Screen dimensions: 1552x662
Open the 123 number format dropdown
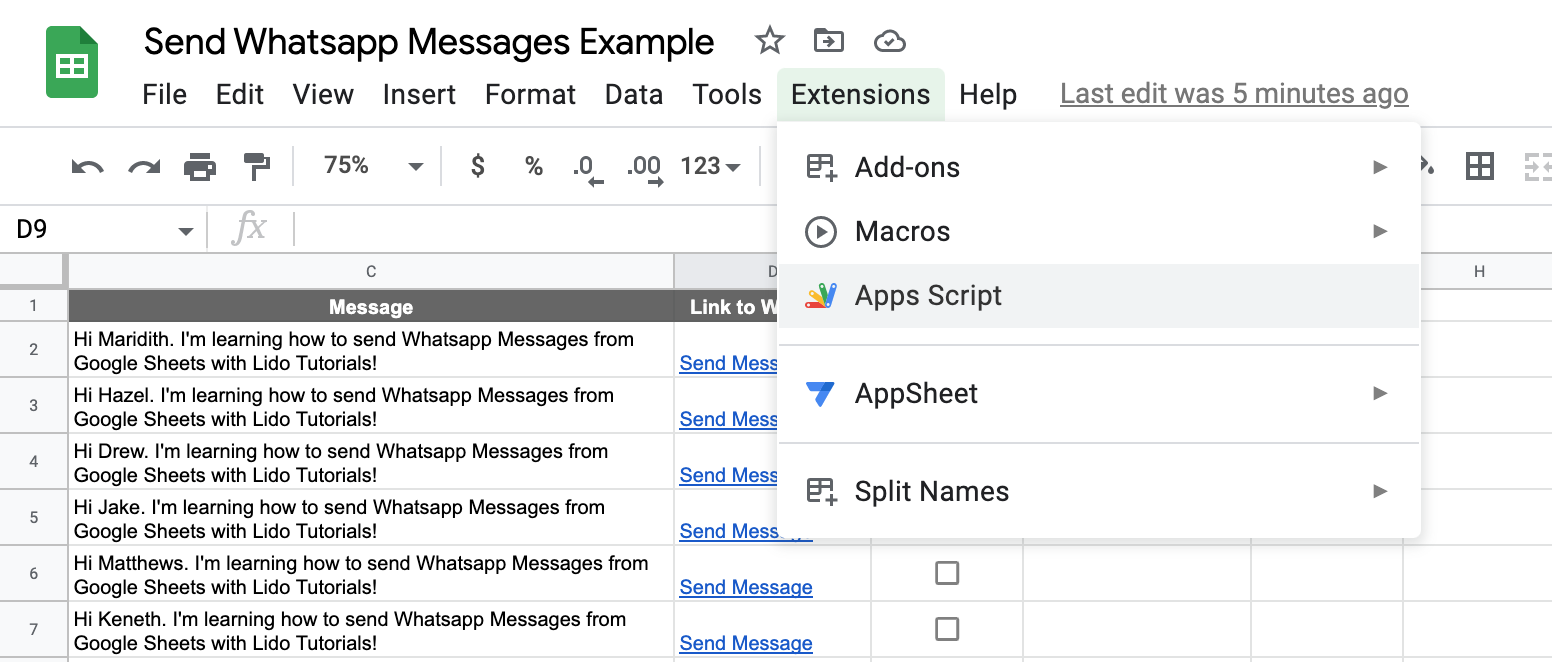pyautogui.click(x=710, y=166)
